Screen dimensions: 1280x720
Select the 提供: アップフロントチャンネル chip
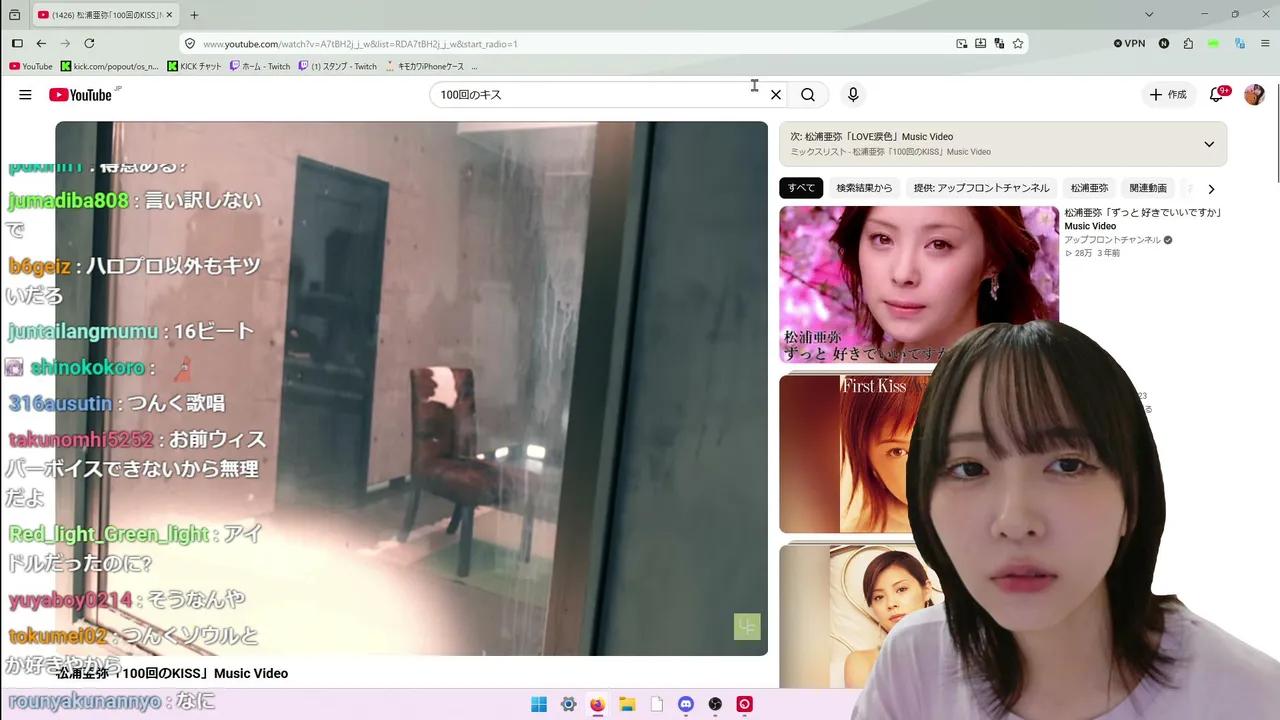pyautogui.click(x=981, y=188)
